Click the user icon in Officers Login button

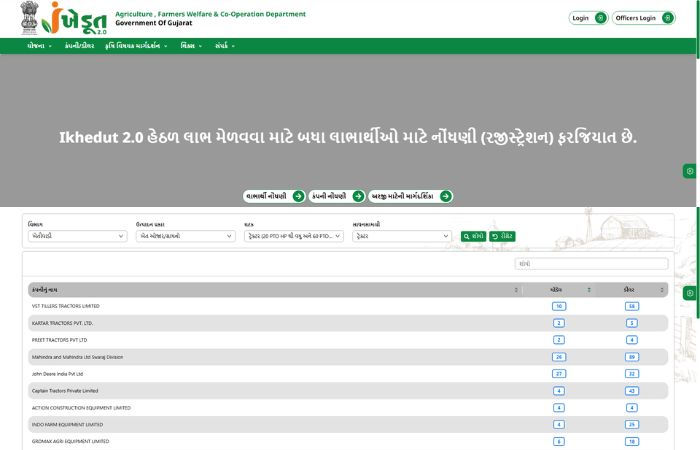click(668, 18)
